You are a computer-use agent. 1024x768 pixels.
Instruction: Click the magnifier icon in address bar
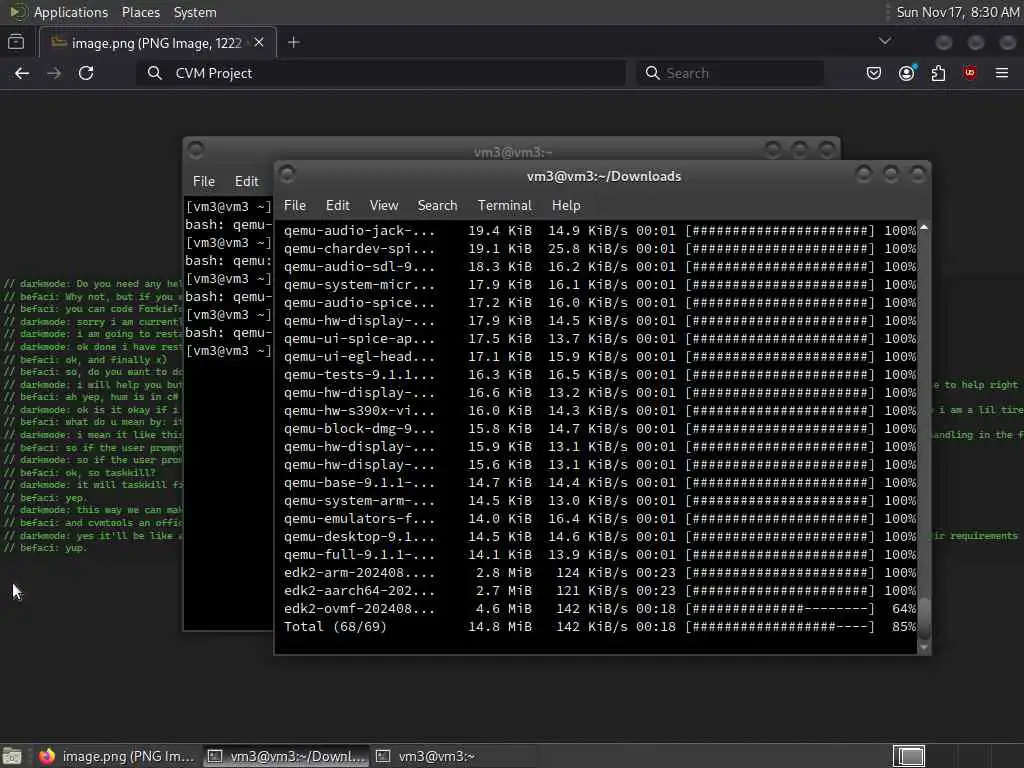(155, 73)
